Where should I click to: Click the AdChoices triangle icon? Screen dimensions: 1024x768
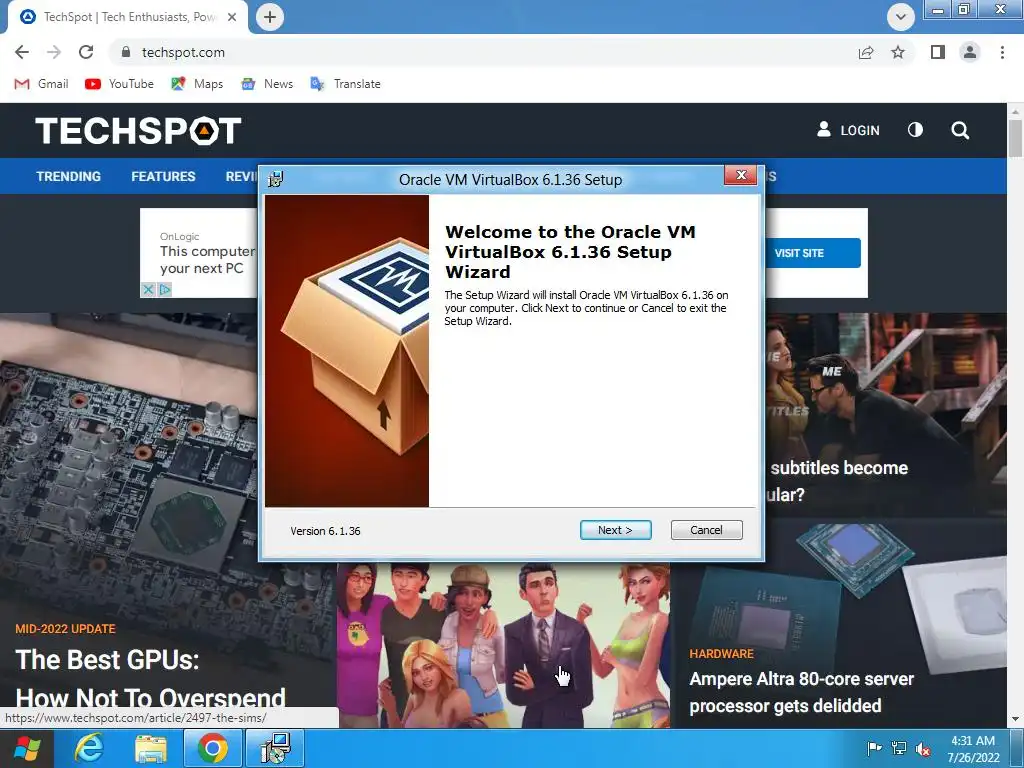point(165,289)
